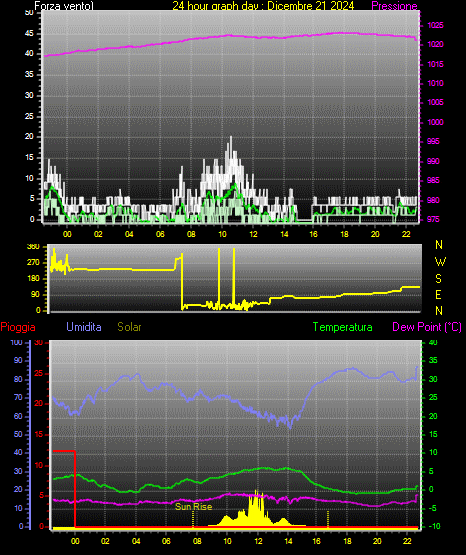This screenshot has height=555, width=466.
Task: Click the -5 value on temperature axis
Action: (433, 509)
